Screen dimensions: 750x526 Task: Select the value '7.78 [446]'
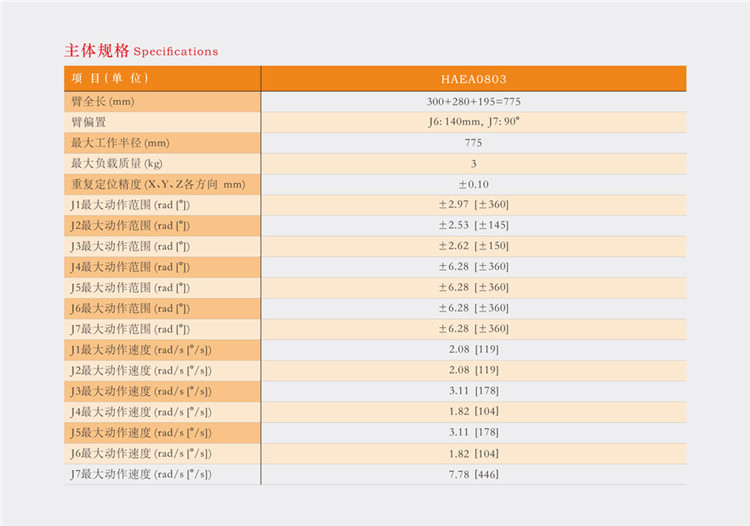tap(474, 474)
